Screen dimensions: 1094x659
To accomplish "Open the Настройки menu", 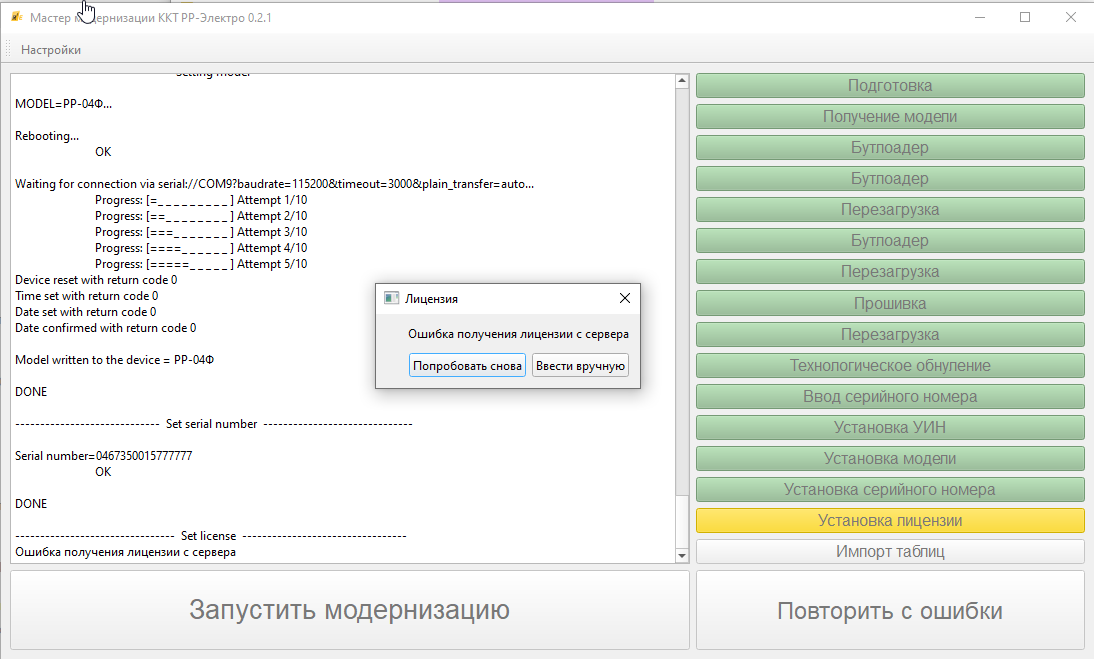I will point(51,49).
